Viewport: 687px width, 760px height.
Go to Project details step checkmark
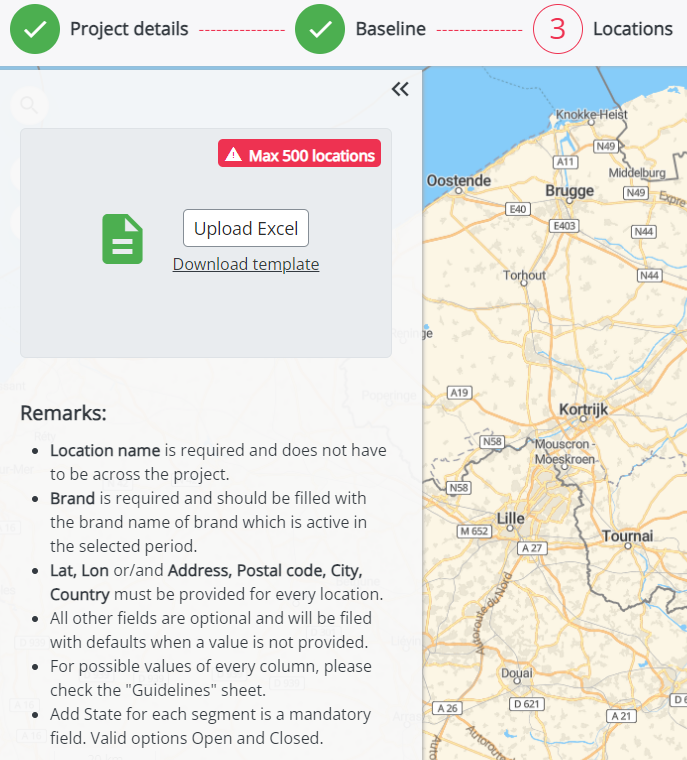click(x=35, y=29)
